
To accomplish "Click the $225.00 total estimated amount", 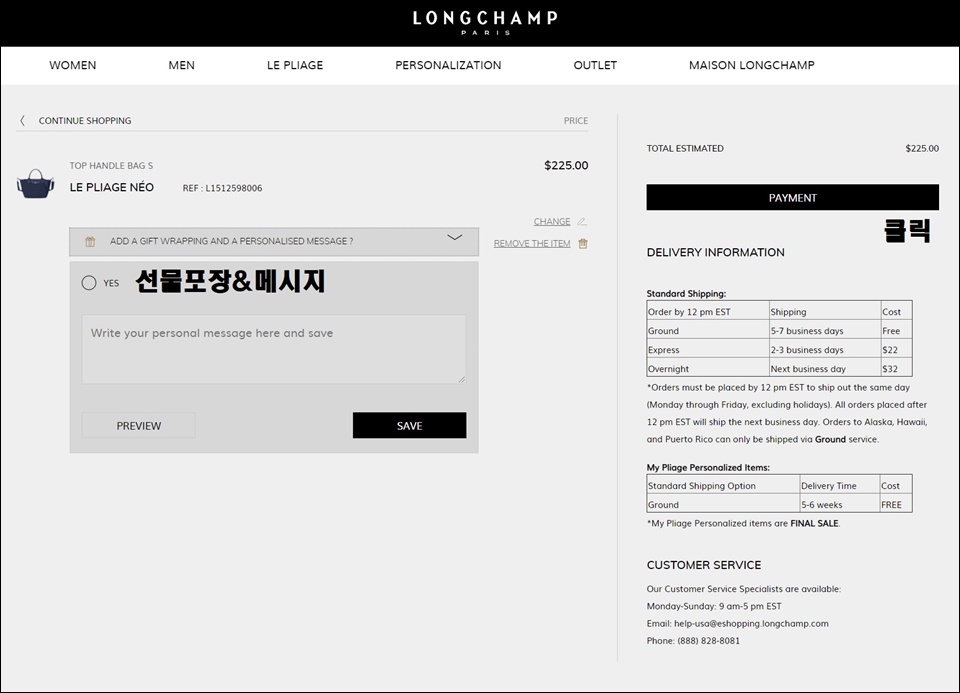I will click(922, 149).
